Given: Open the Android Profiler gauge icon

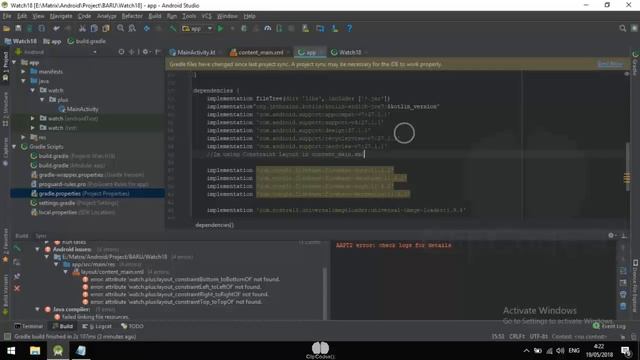Looking at the screenshot, I should coord(268,29).
